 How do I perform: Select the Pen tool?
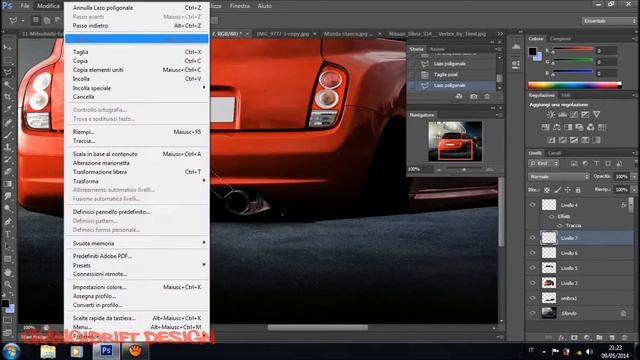8,222
